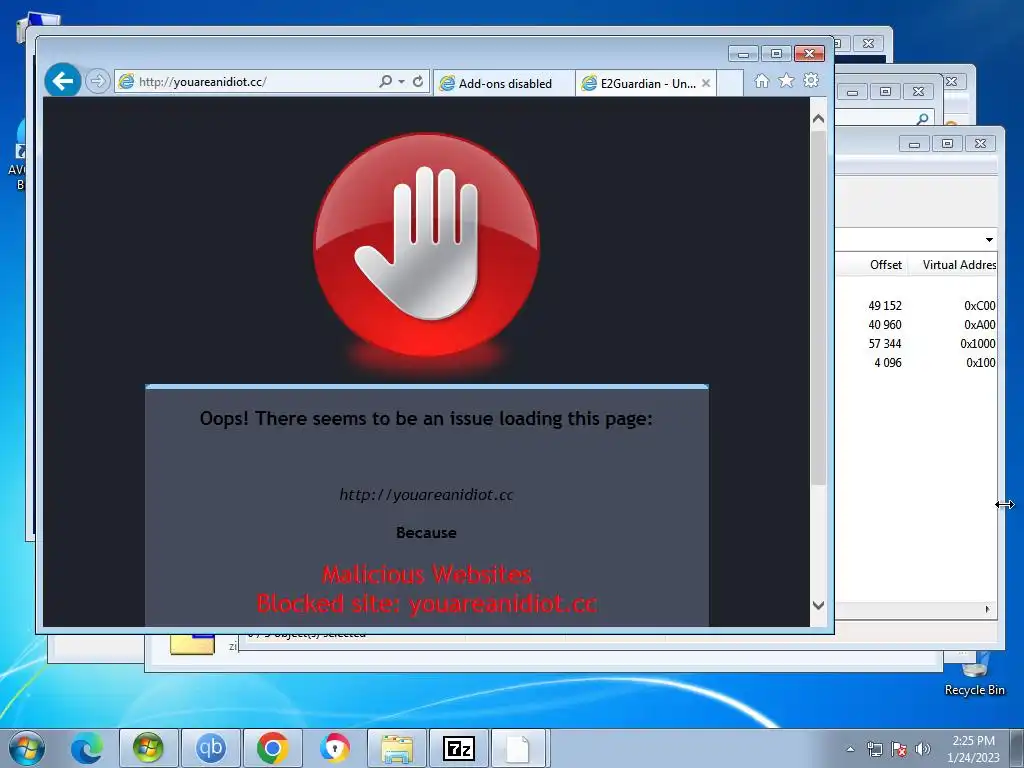This screenshot has width=1024, height=768.
Task: Go back with the Internet Explorer back arrow
Action: point(63,81)
